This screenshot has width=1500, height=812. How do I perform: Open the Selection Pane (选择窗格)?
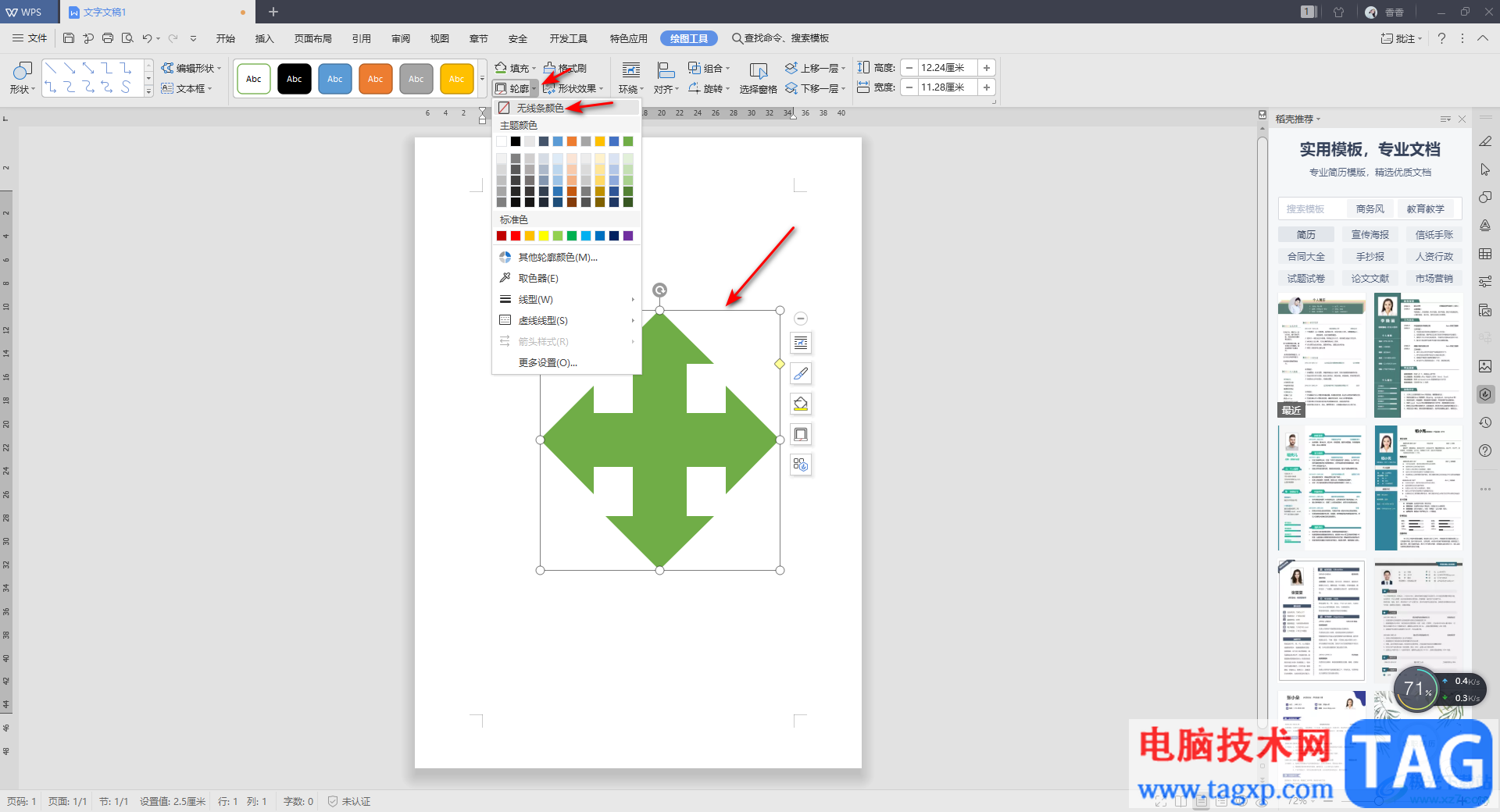758,79
